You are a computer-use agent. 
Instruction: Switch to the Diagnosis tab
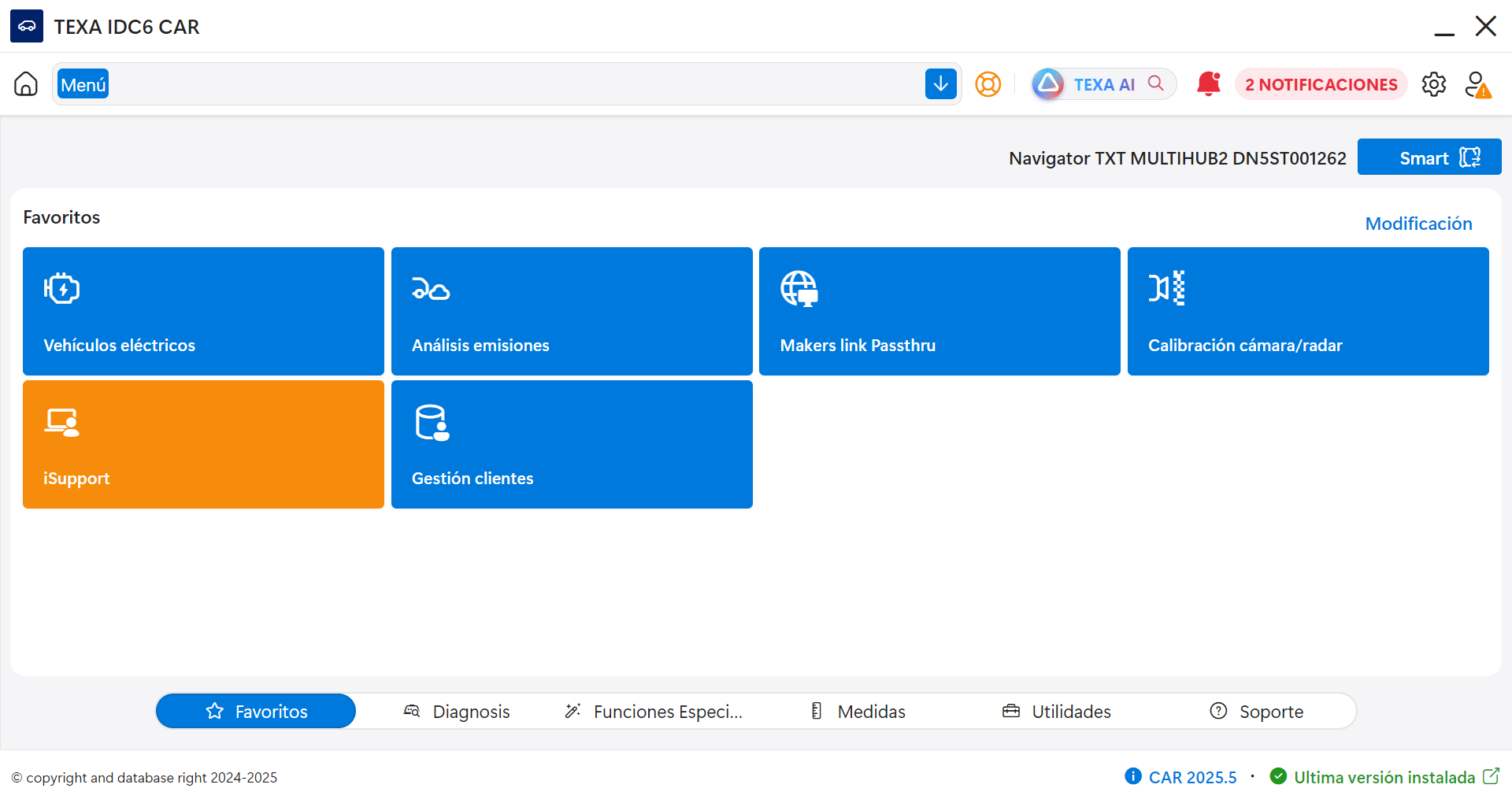(456, 711)
